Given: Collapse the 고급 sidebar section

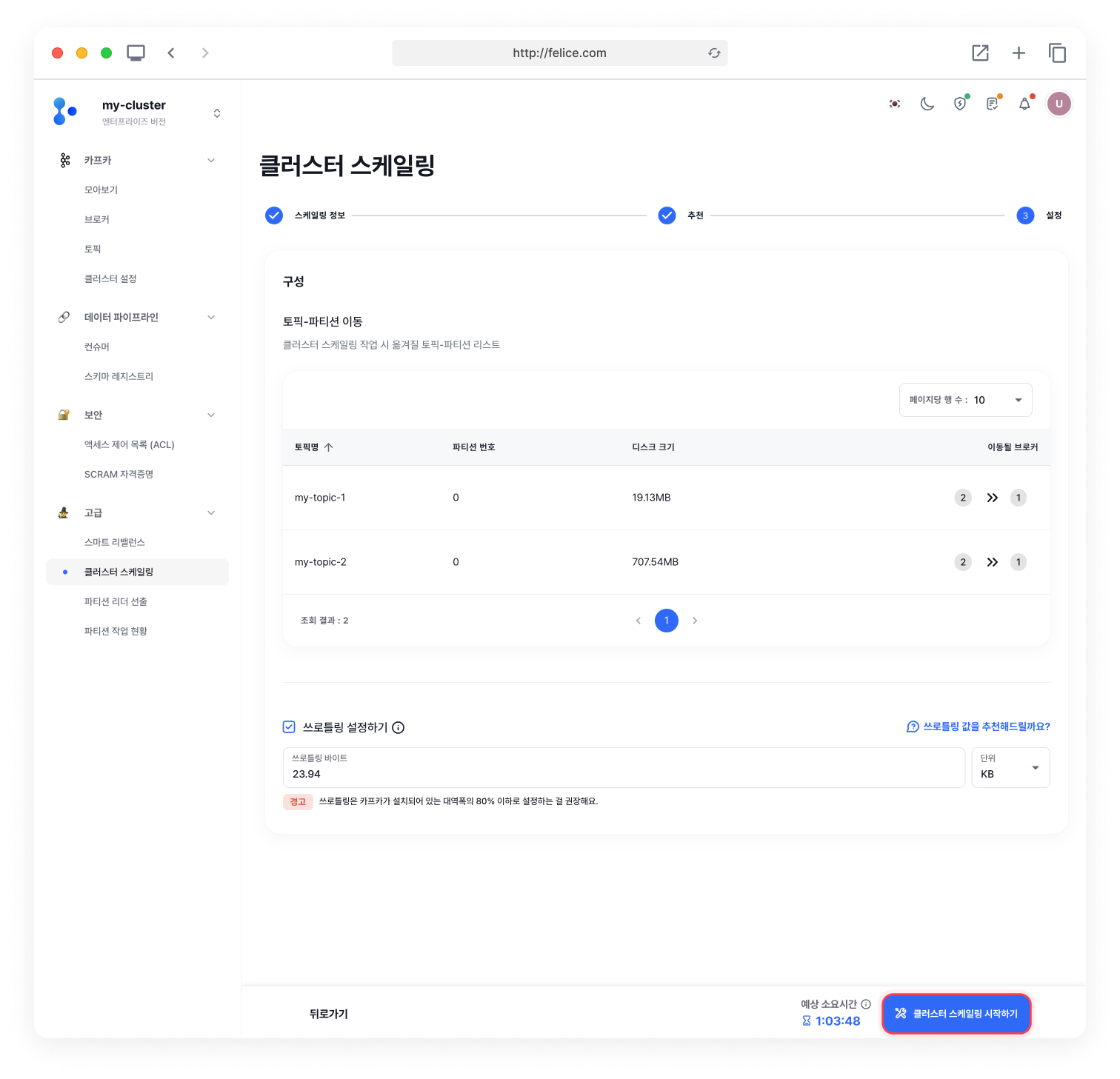Looking at the screenshot, I should click(211, 512).
